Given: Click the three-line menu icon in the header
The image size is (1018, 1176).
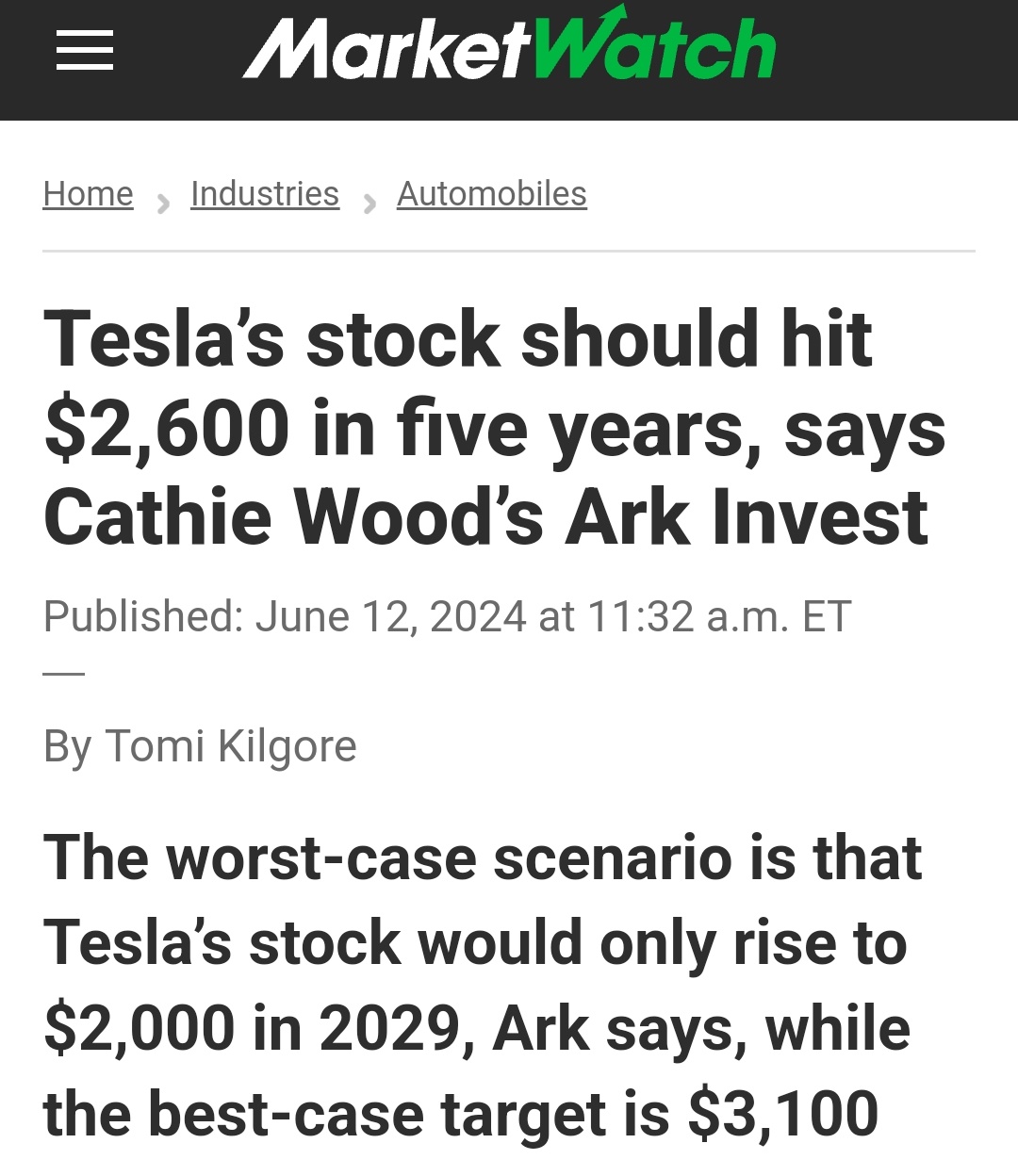Looking at the screenshot, I should [x=83, y=52].
